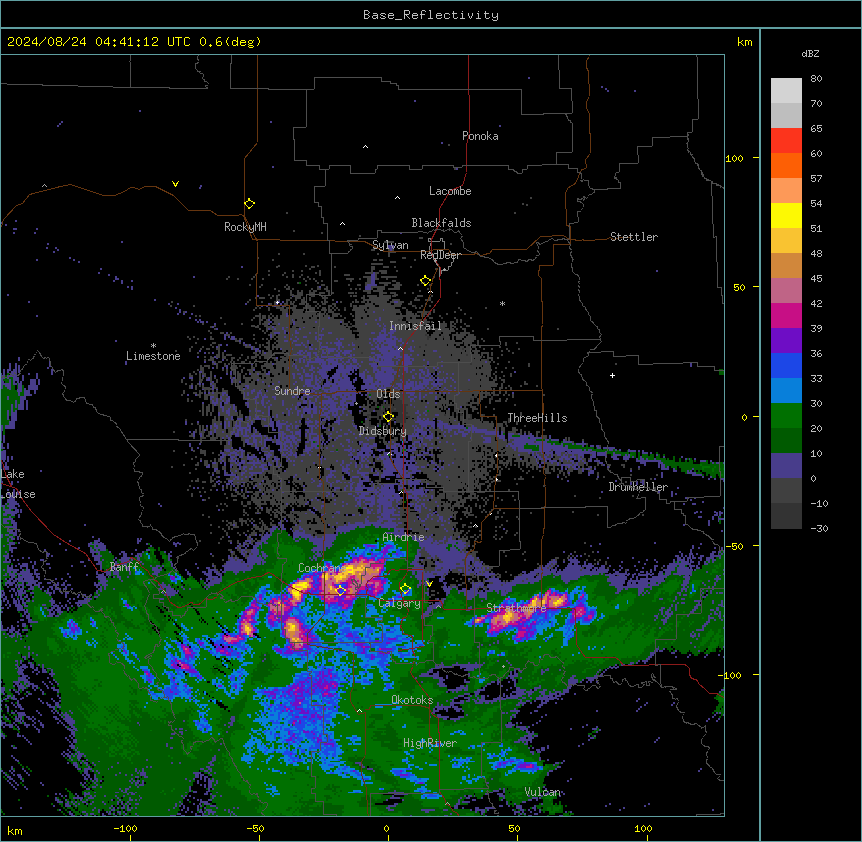Image resolution: width=862 pixels, height=842 pixels.
Task: Click the ThreeHills city label
Action: (x=537, y=418)
